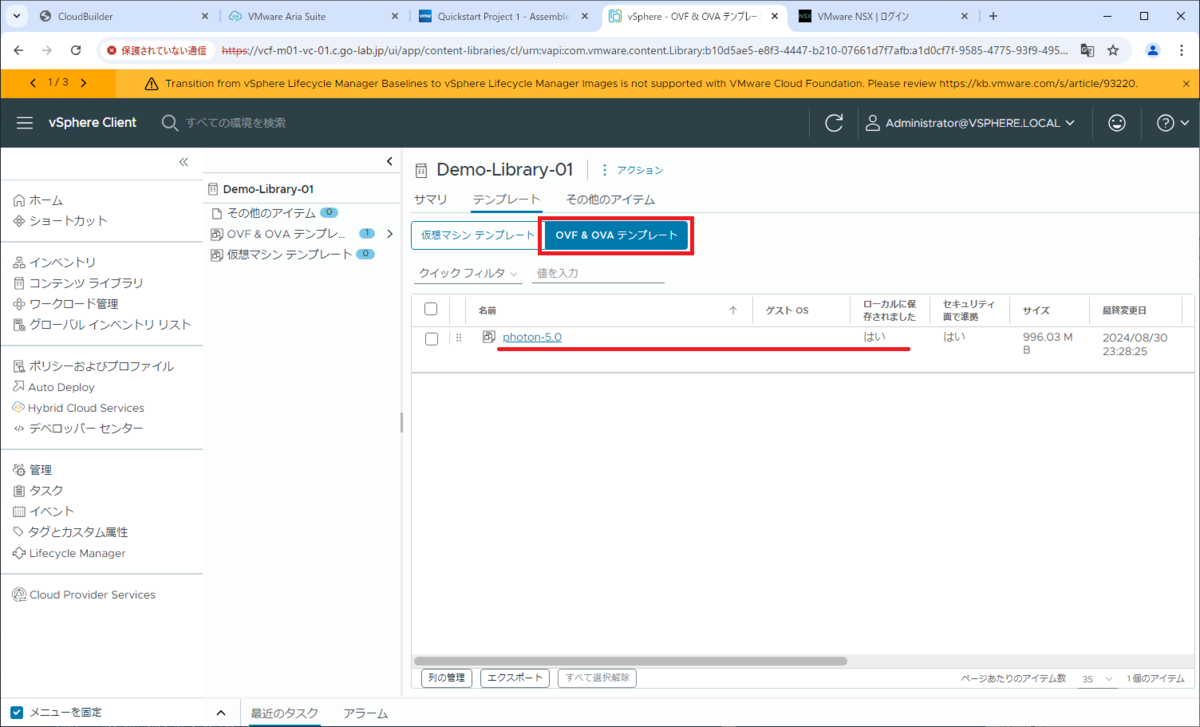The image size is (1200, 727).
Task: Open タグとカスタム属性
Action: (x=70, y=532)
